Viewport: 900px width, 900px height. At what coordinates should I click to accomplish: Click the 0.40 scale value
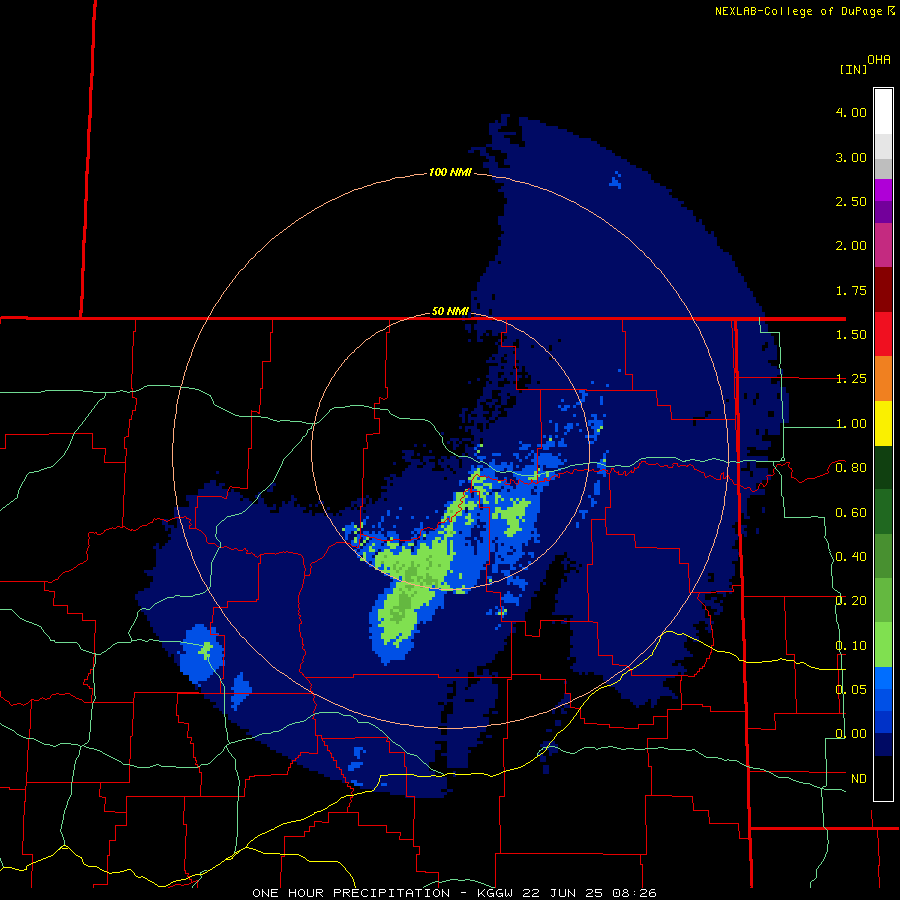coord(851,557)
